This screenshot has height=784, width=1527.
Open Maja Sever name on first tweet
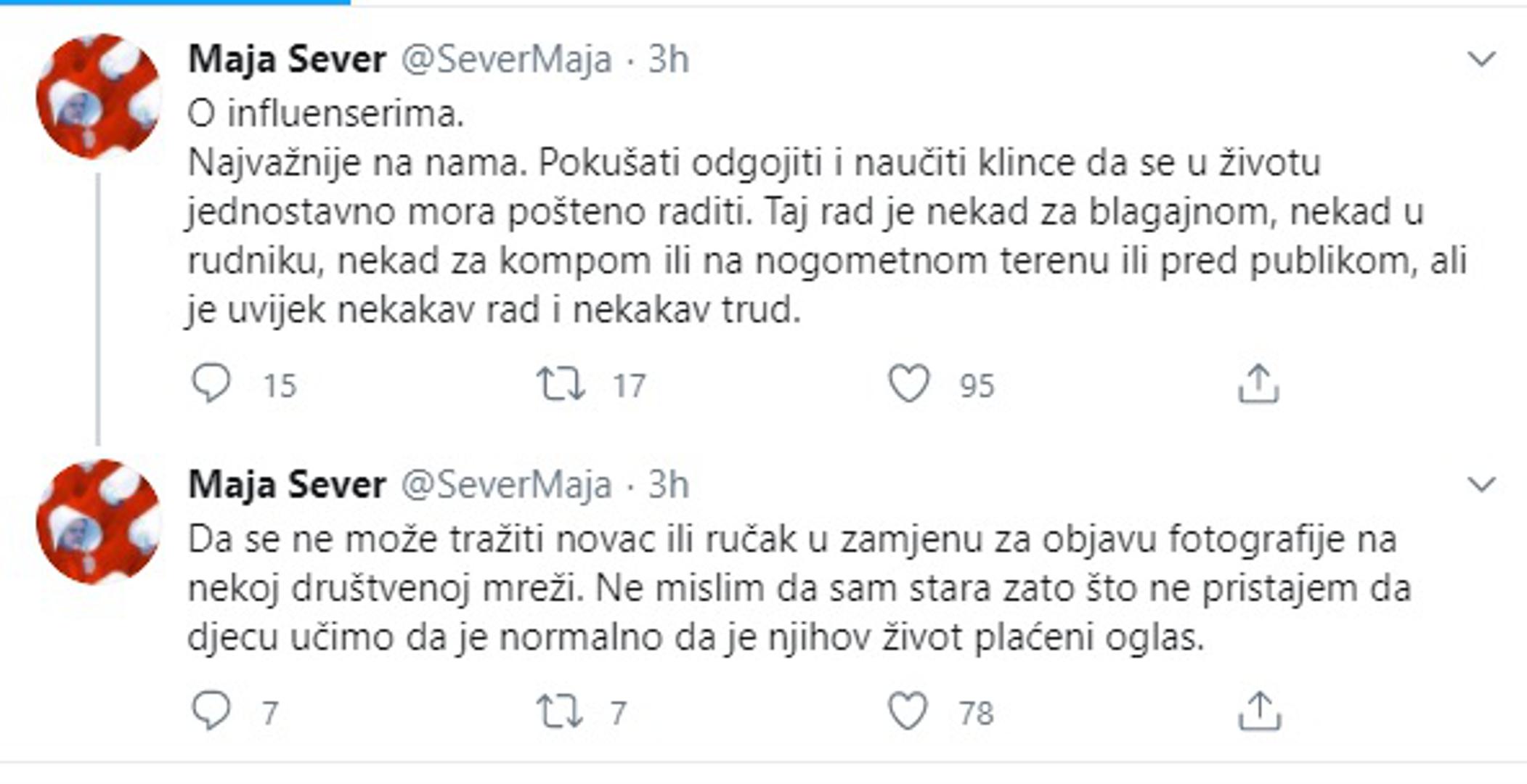tap(287, 59)
